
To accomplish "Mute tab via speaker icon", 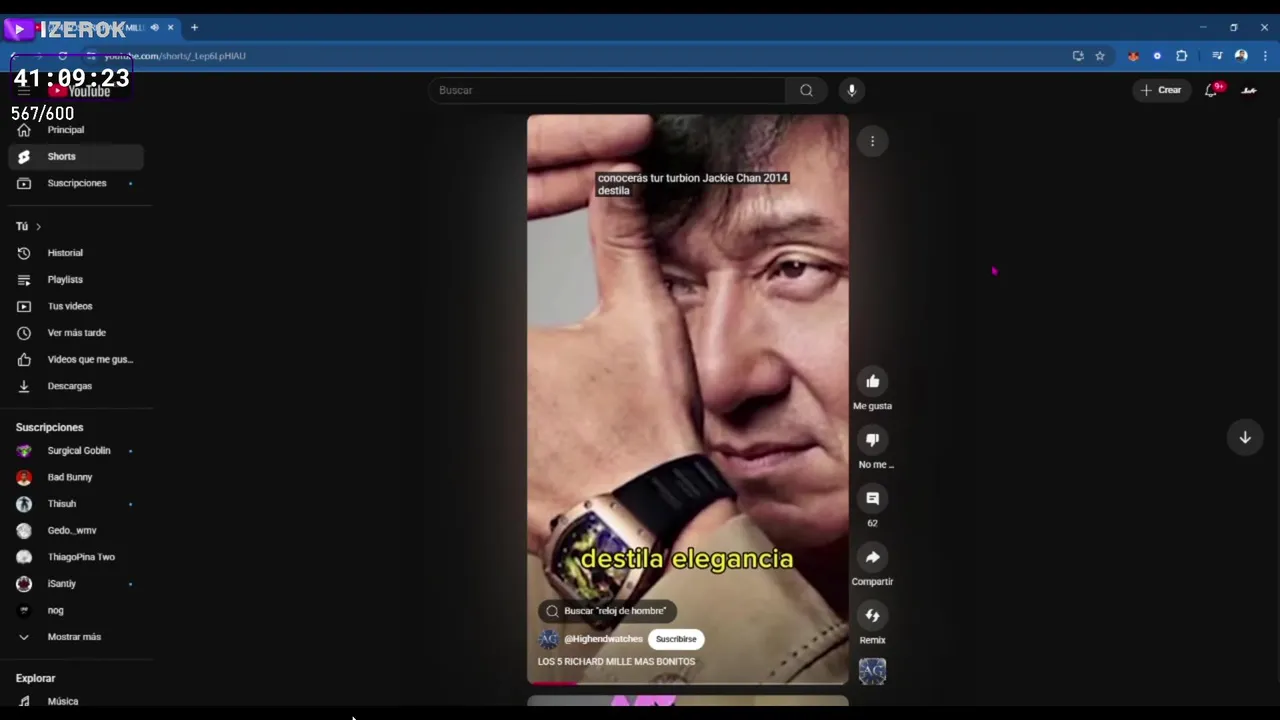I will (154, 27).
